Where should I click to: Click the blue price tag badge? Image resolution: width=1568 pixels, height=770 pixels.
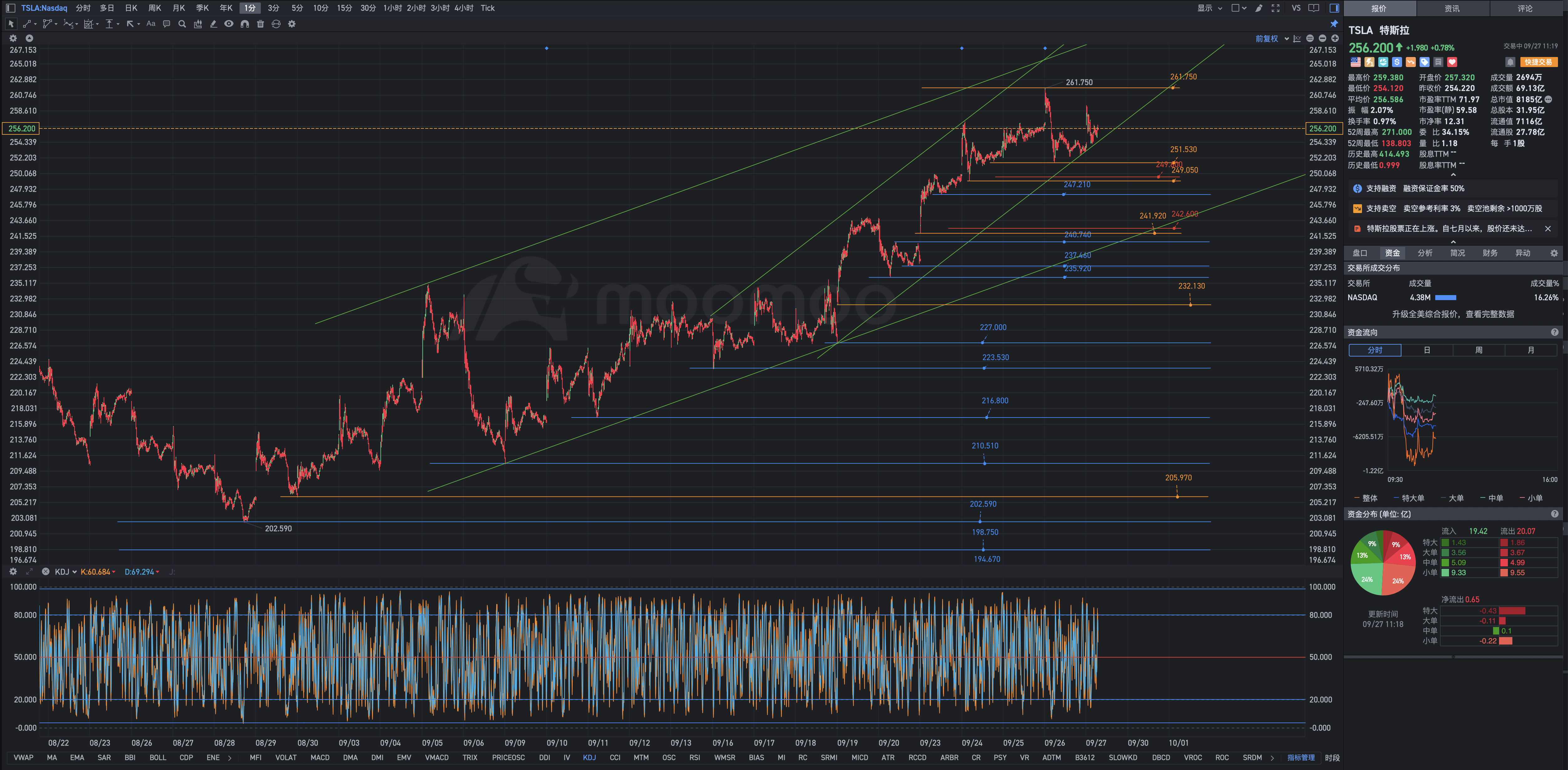pos(1424,62)
